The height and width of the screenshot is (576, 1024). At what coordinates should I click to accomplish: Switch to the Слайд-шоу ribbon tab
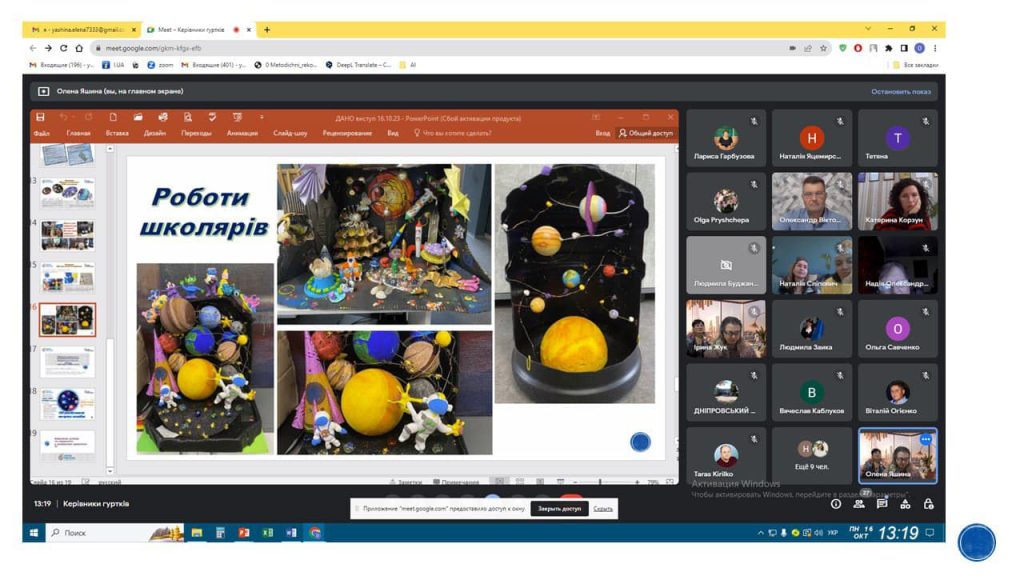(x=290, y=133)
